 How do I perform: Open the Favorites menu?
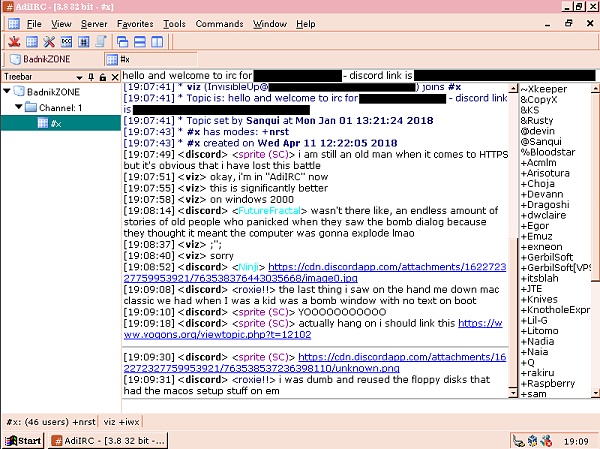[135, 24]
